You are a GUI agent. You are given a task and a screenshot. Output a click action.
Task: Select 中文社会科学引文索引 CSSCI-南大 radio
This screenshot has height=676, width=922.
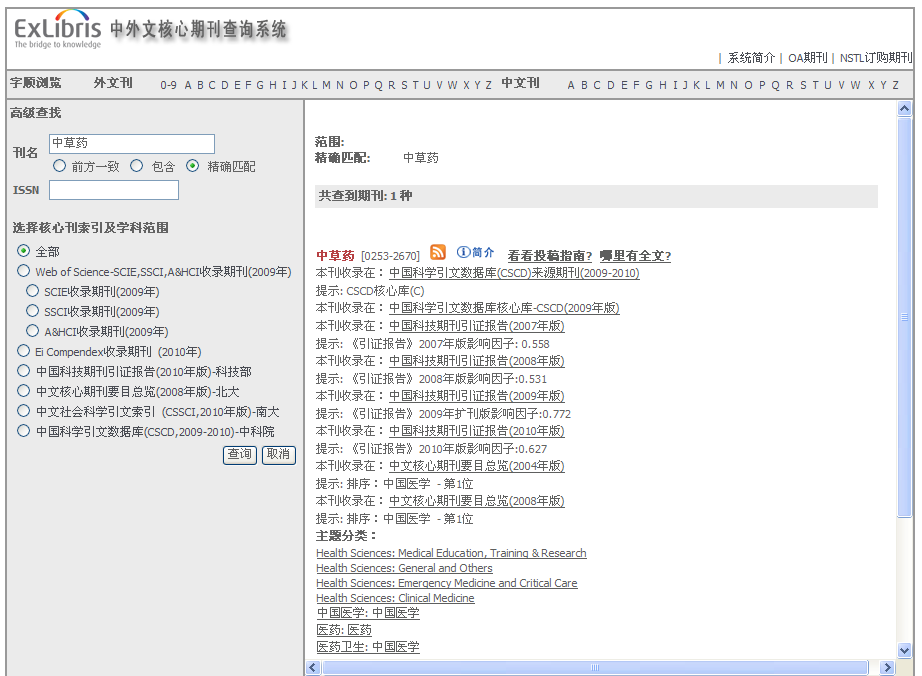tap(24, 411)
